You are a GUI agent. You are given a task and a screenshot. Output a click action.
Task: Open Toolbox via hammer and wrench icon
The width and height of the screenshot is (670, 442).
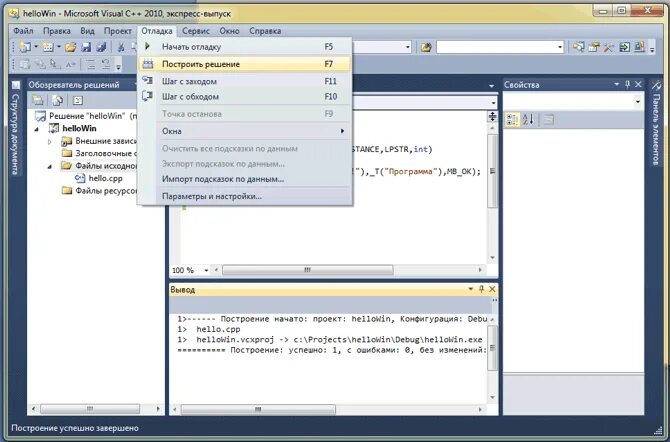608,47
